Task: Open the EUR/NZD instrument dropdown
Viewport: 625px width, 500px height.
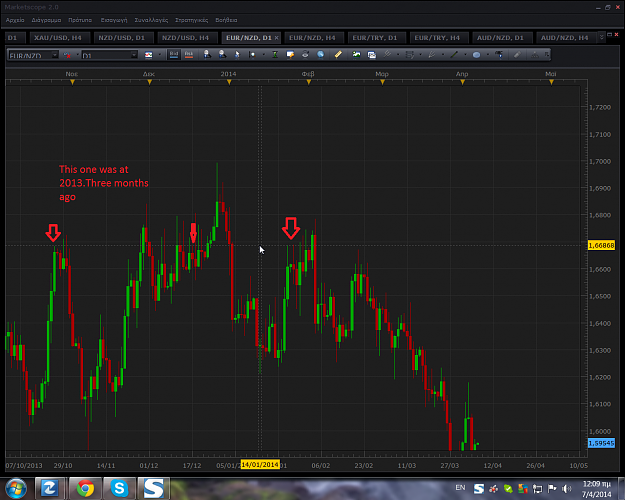Action: pyautogui.click(x=55, y=55)
